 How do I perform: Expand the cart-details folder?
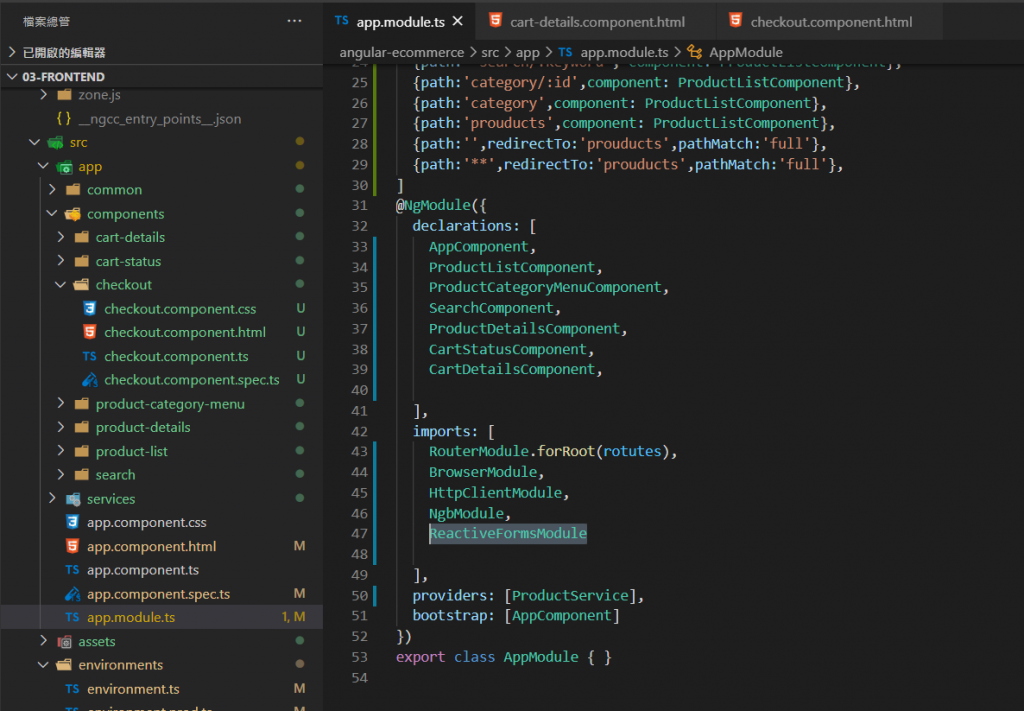62,237
